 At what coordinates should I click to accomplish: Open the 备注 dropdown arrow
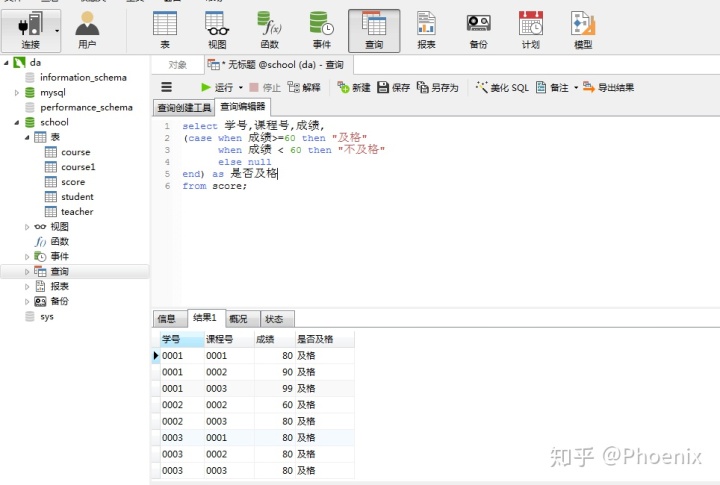coord(576,87)
